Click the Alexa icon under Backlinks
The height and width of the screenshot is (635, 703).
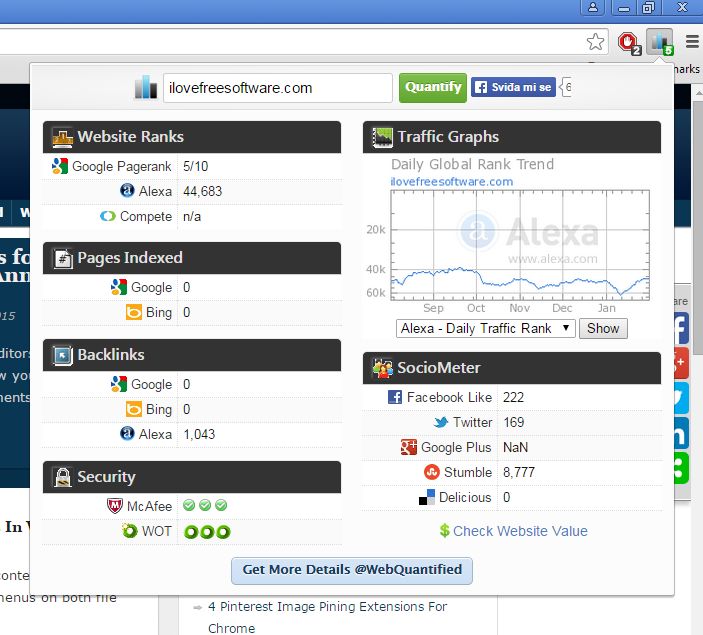[127, 434]
